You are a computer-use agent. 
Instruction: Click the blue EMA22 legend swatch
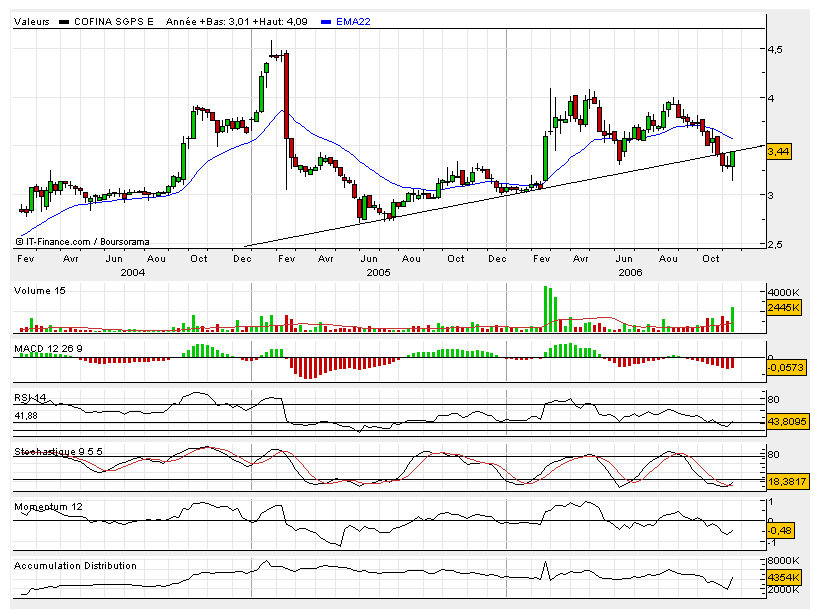326,22
